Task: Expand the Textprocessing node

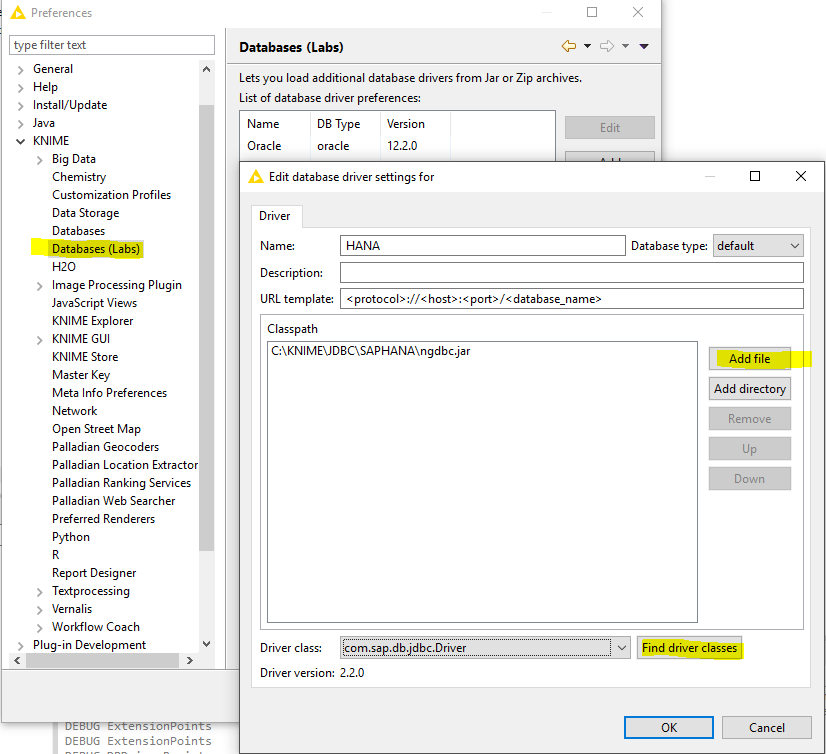Action: [x=40, y=592]
